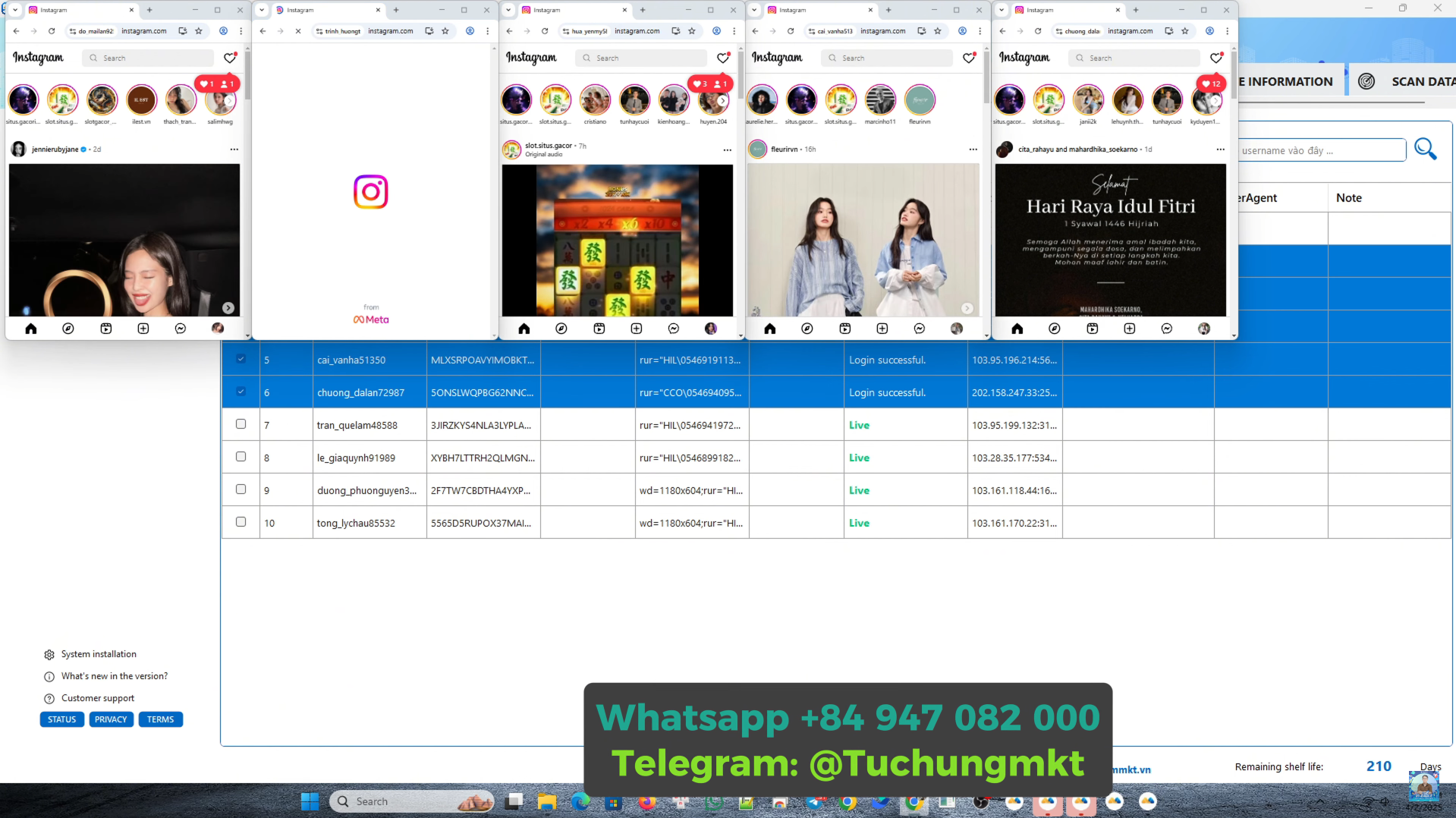Advance to next image on fleurirvn post

967,308
